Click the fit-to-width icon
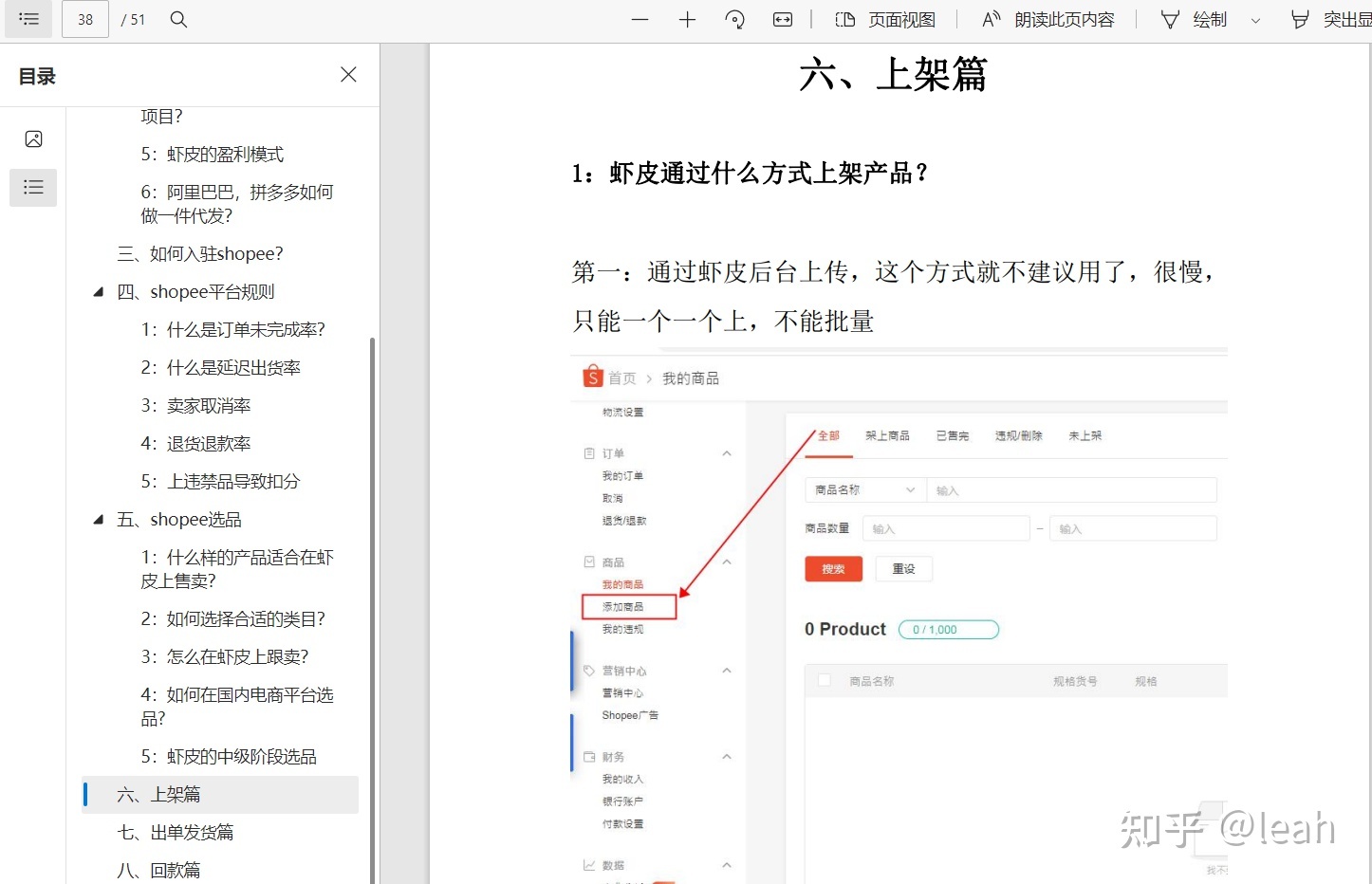 click(783, 19)
